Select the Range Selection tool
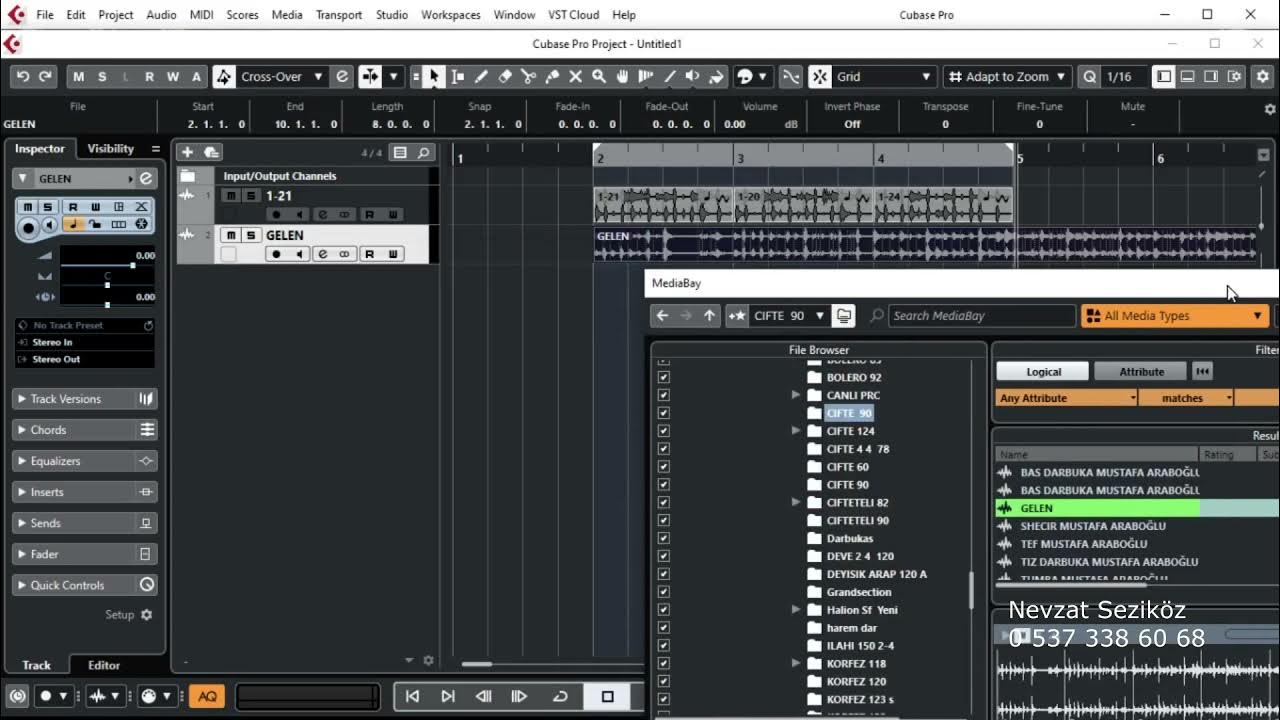The image size is (1280, 720). (458, 76)
